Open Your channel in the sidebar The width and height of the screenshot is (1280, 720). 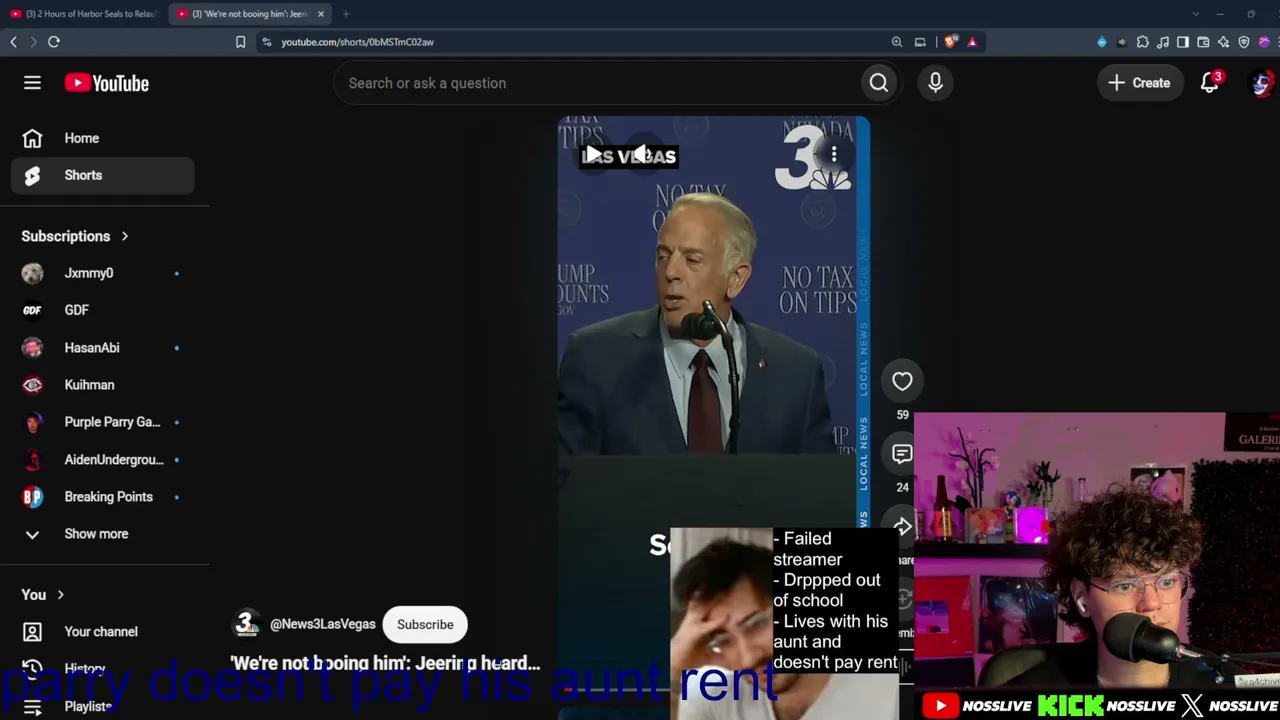point(103,632)
